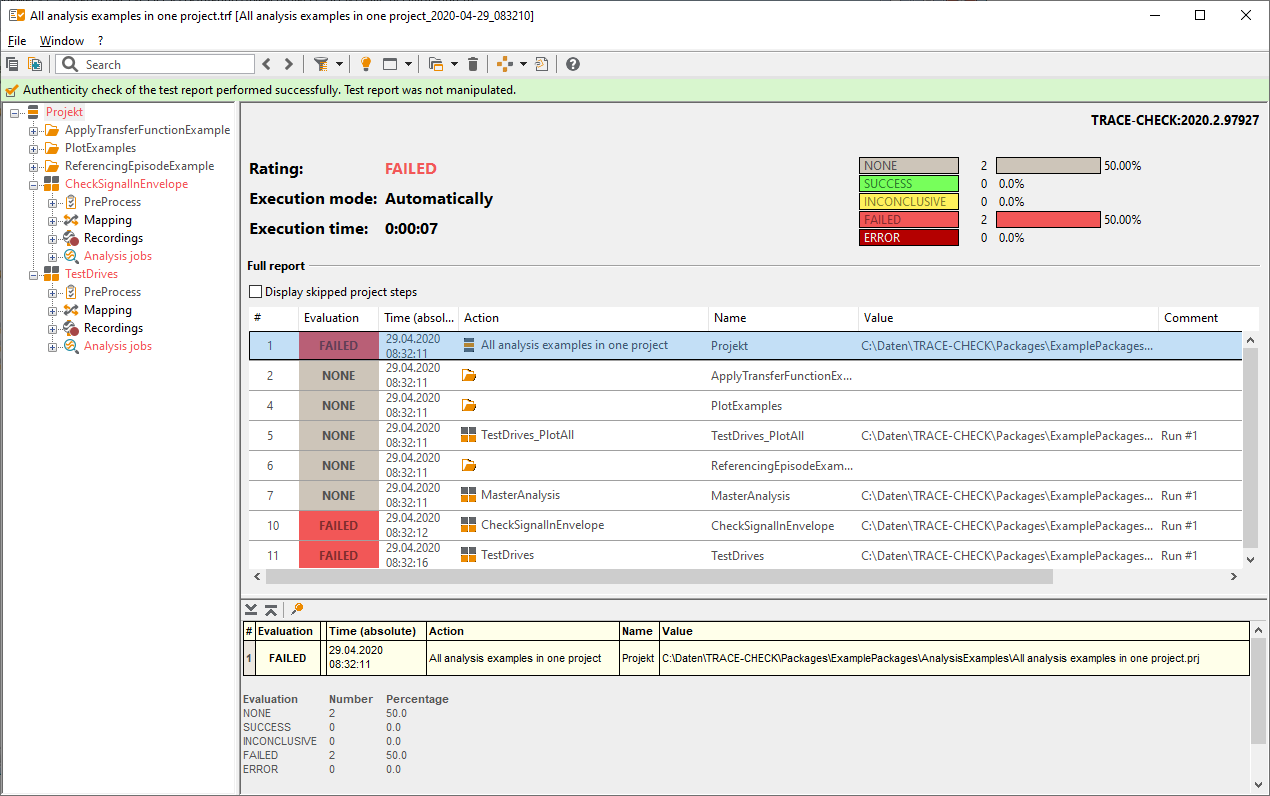Click the stacked folders icon in toolbar
1270x796 pixels.
tap(436, 64)
